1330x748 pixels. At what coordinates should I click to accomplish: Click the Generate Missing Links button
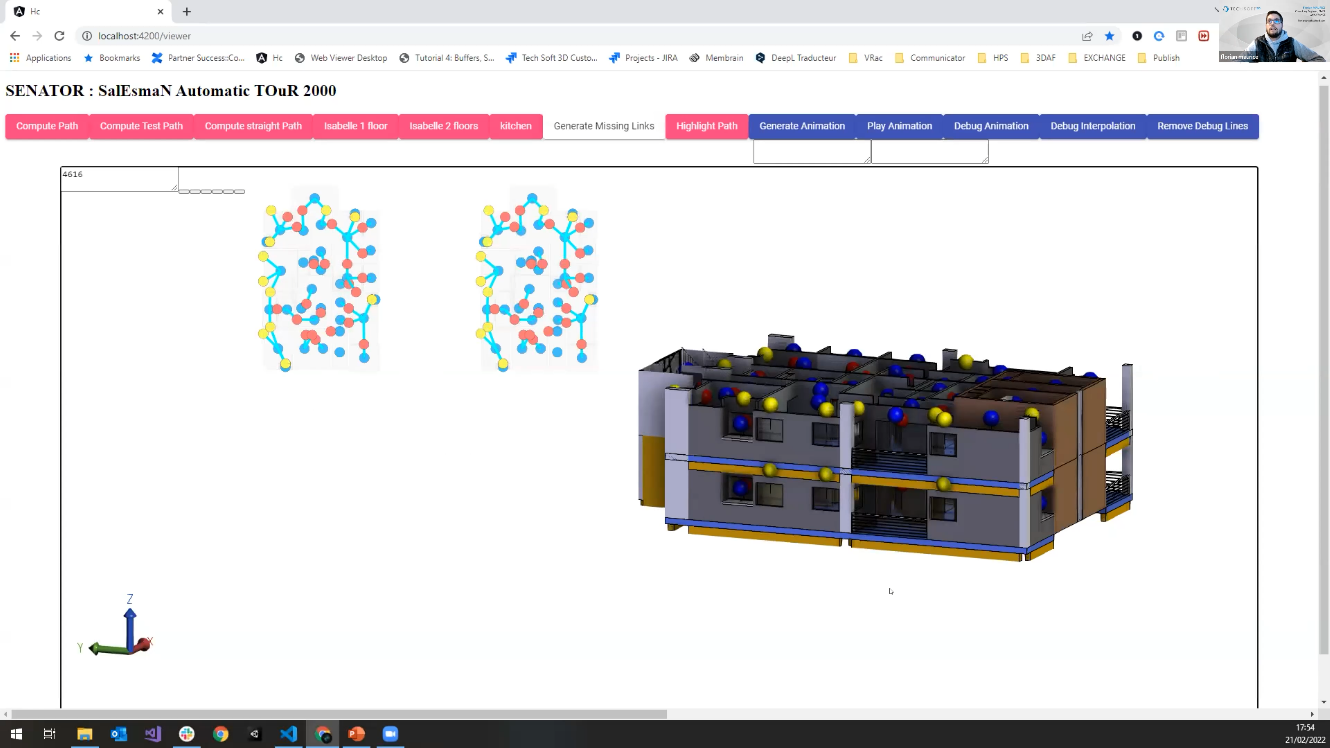coord(604,126)
